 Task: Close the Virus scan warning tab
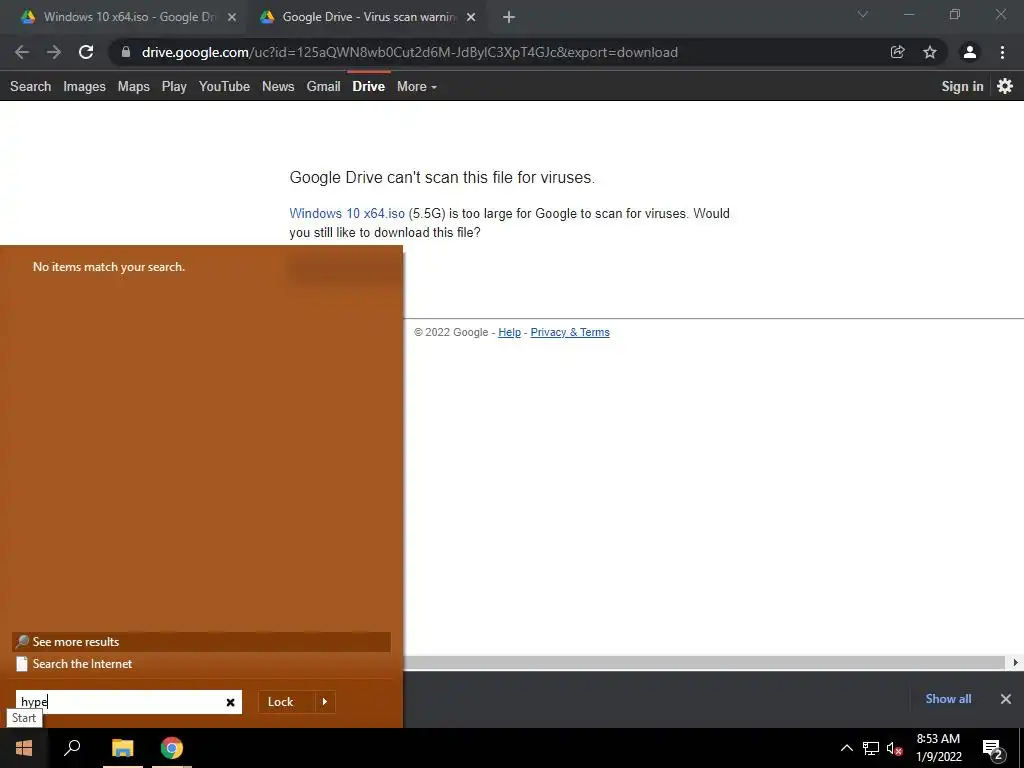pos(471,17)
